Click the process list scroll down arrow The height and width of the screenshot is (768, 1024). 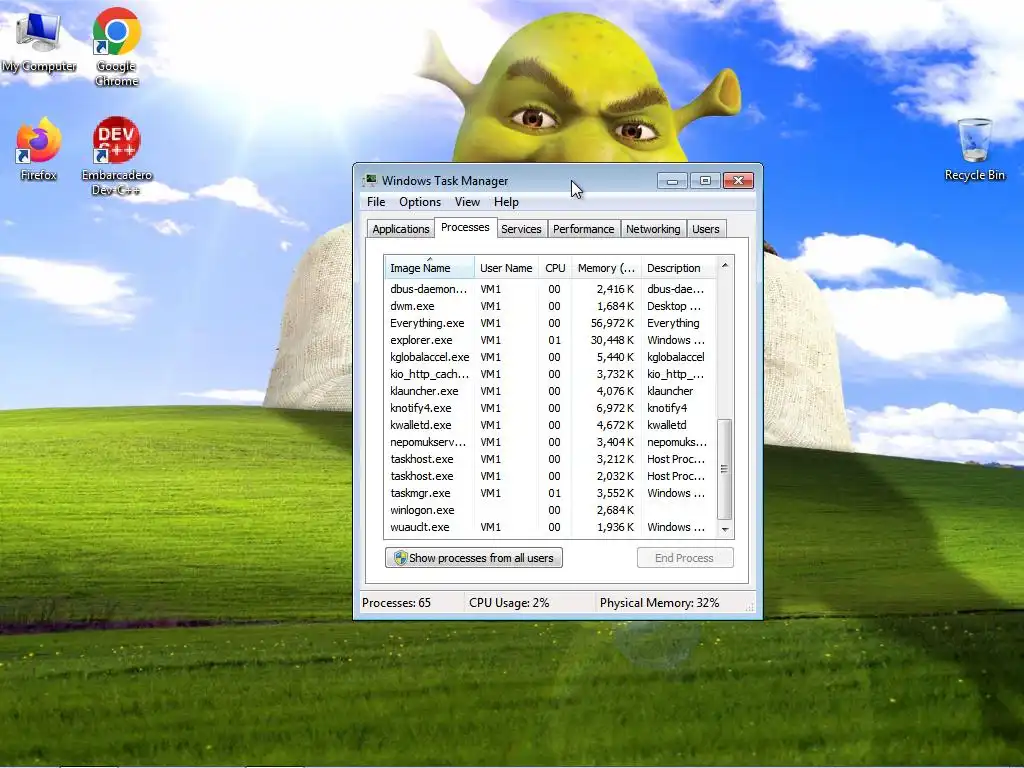click(x=724, y=530)
